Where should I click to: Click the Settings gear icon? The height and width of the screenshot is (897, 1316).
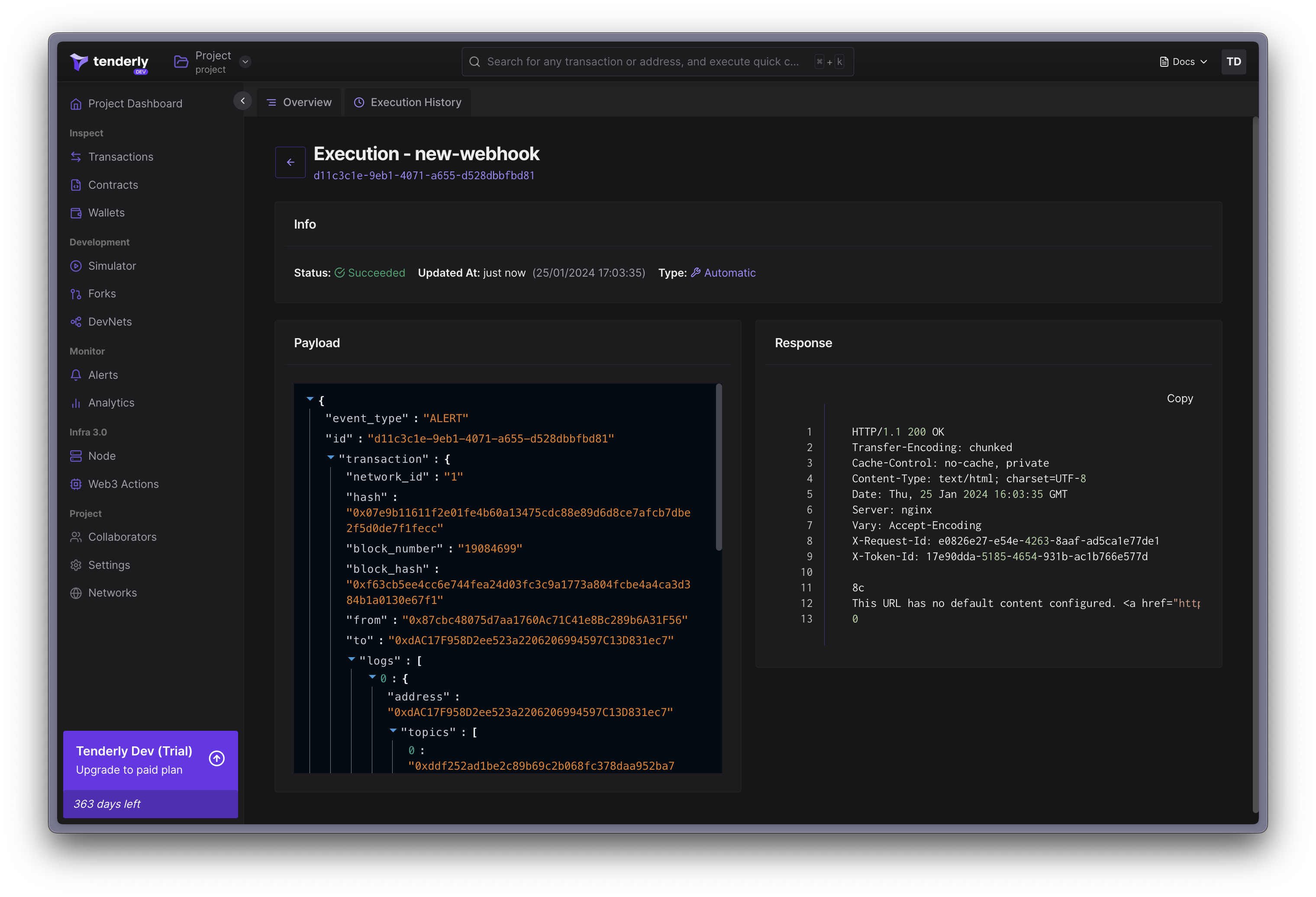click(76, 565)
